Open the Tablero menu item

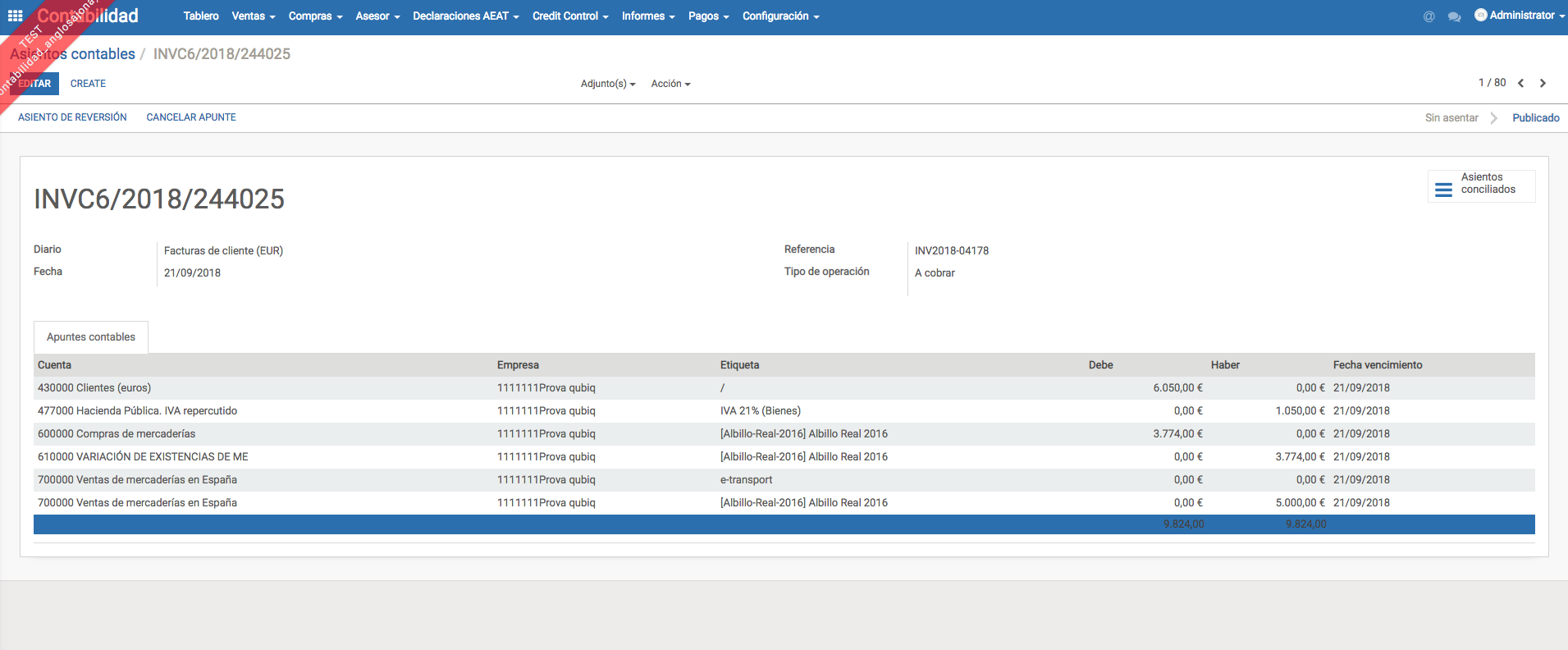point(201,16)
